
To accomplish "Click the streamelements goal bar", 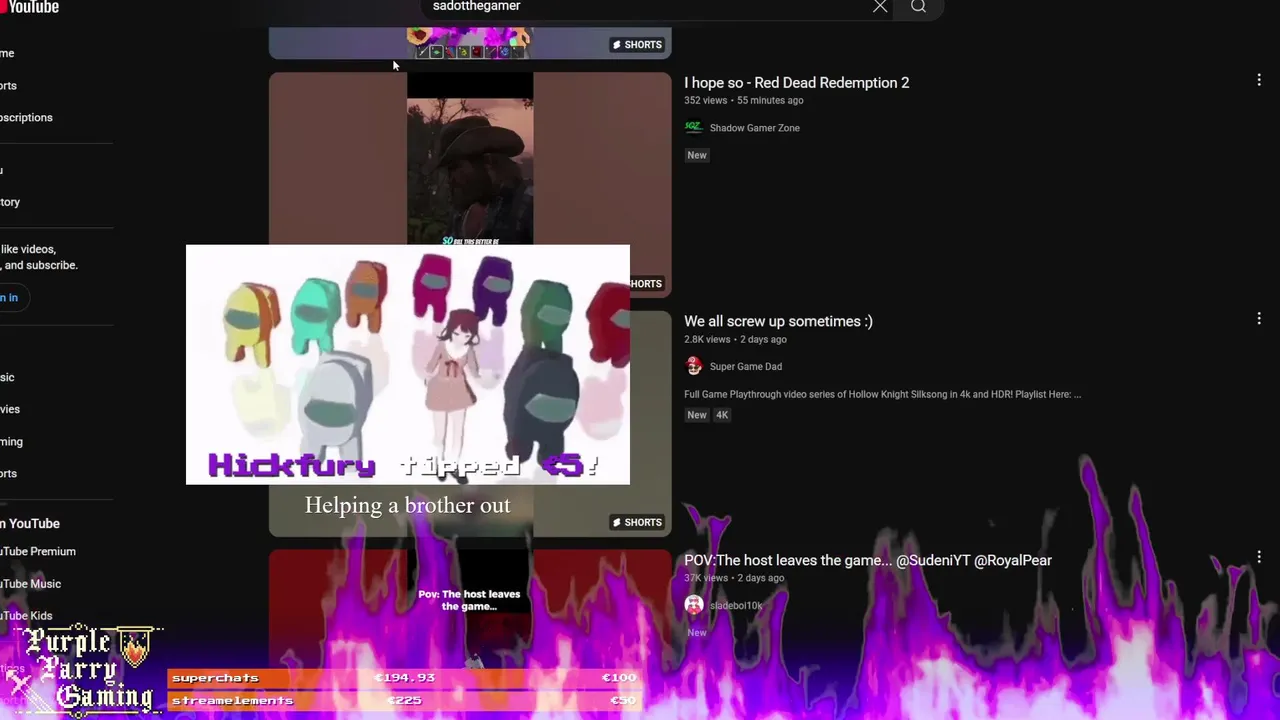I will tap(404, 700).
